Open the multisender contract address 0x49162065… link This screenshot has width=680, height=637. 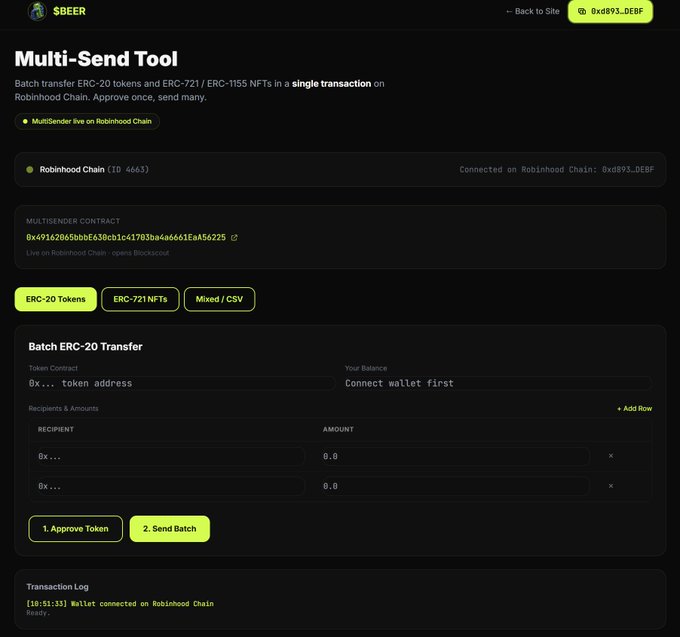coord(126,238)
